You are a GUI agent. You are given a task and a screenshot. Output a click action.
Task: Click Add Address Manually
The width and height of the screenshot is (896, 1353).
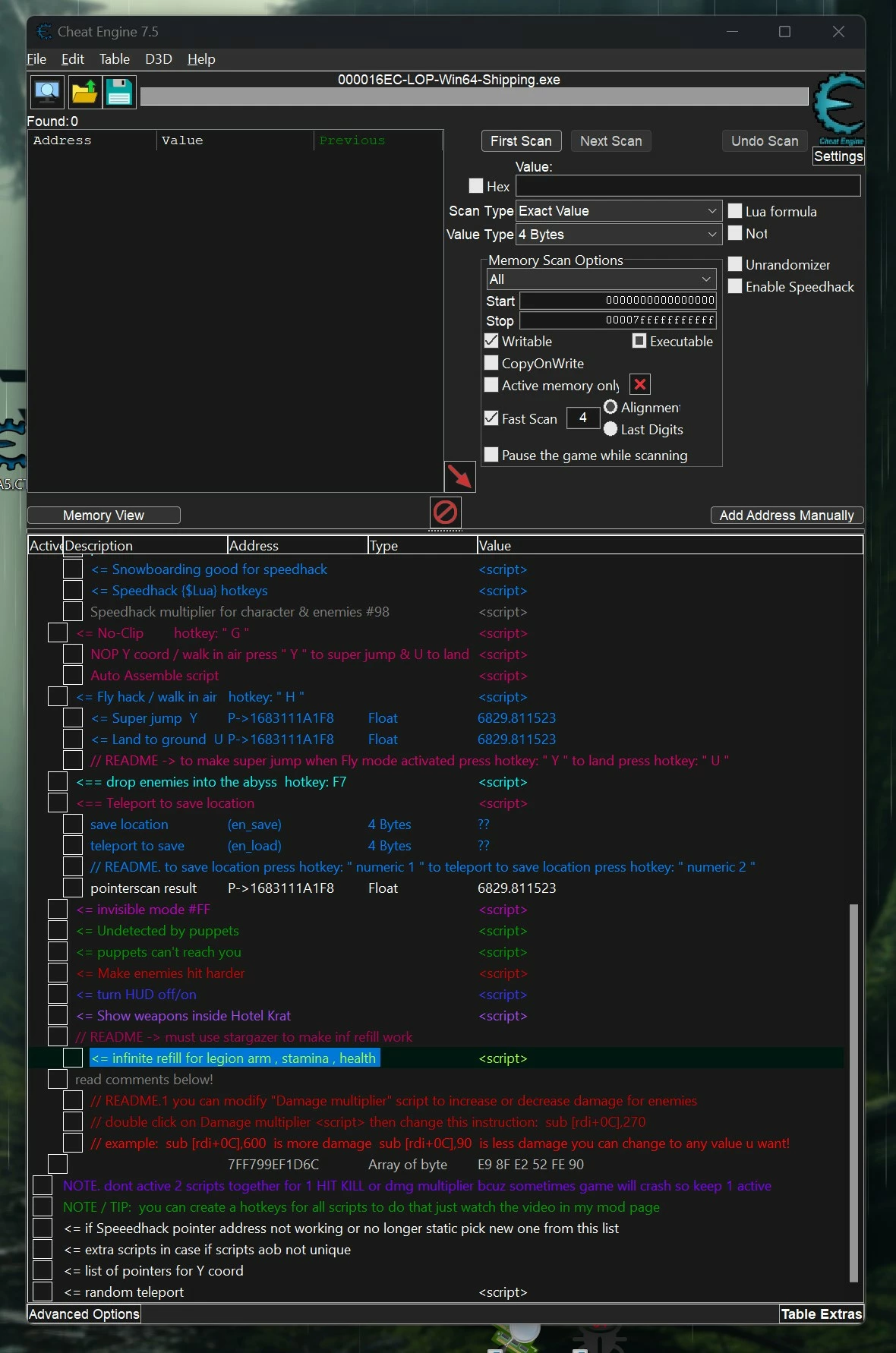coord(787,515)
